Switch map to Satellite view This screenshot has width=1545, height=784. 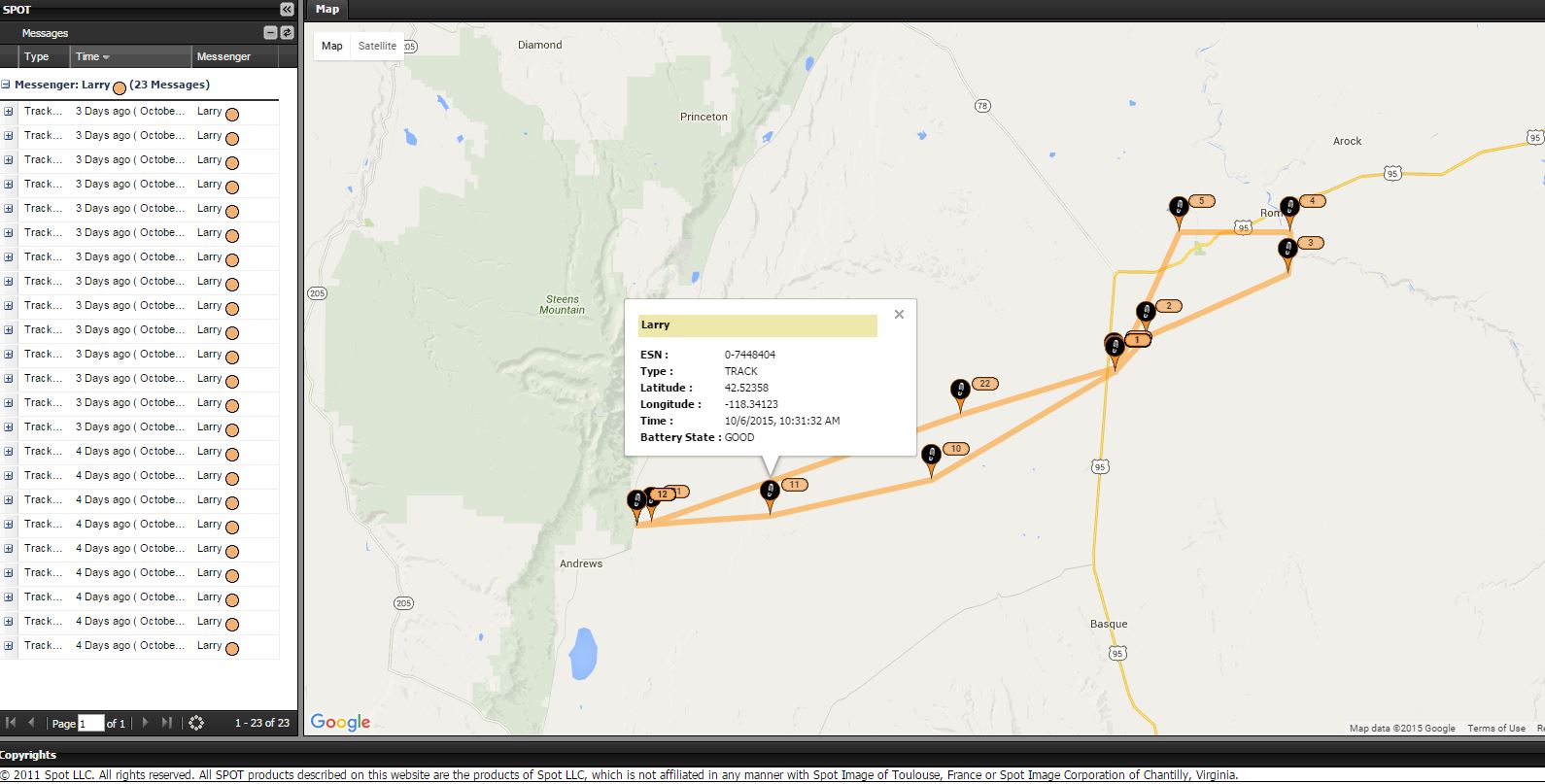(377, 46)
